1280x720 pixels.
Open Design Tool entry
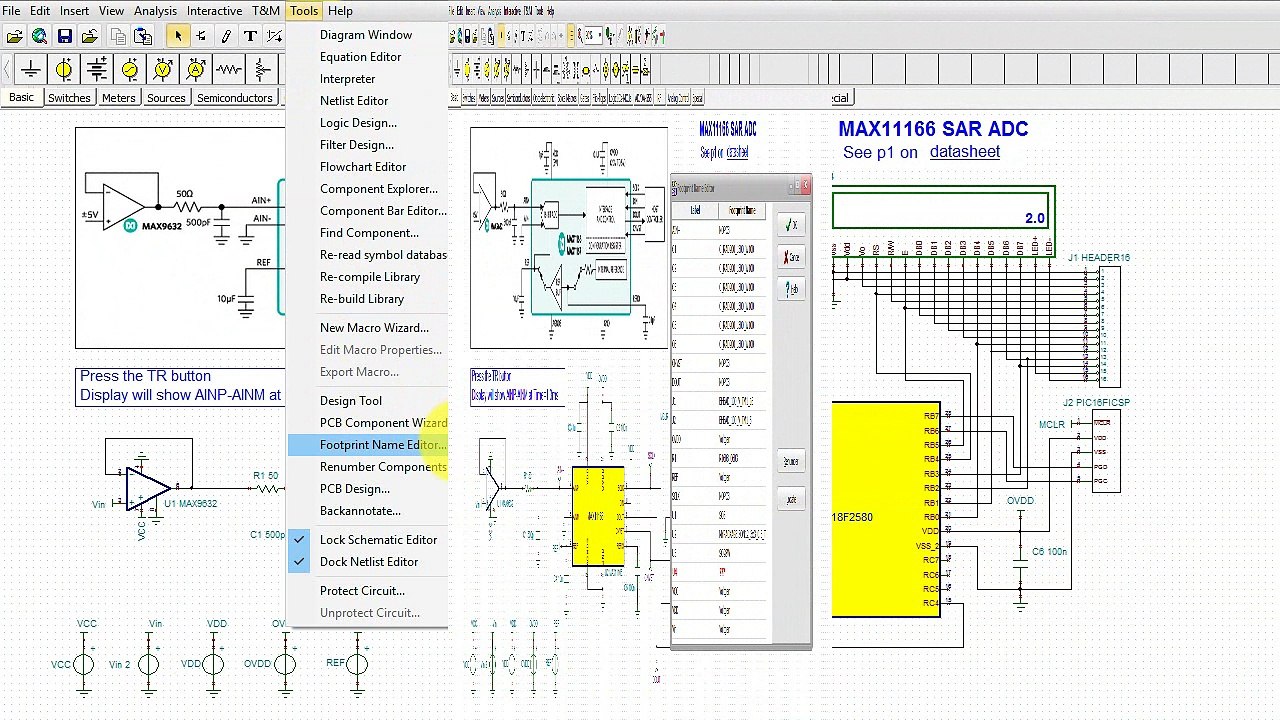[366, 401]
